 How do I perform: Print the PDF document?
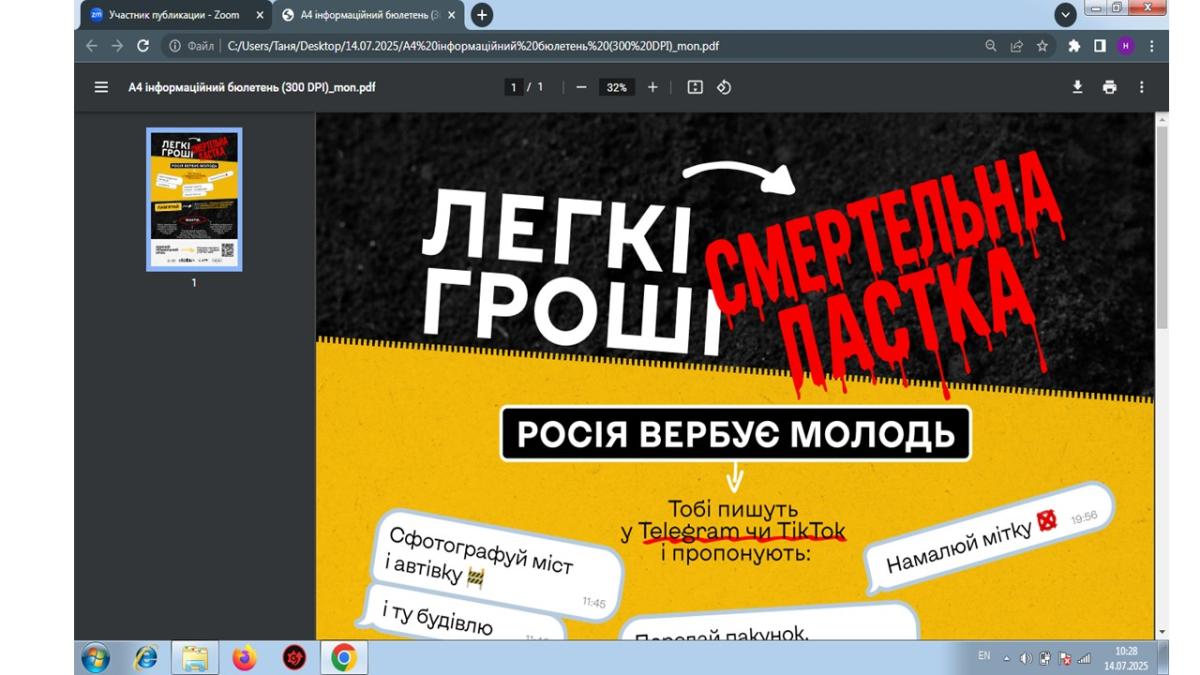tap(1109, 87)
